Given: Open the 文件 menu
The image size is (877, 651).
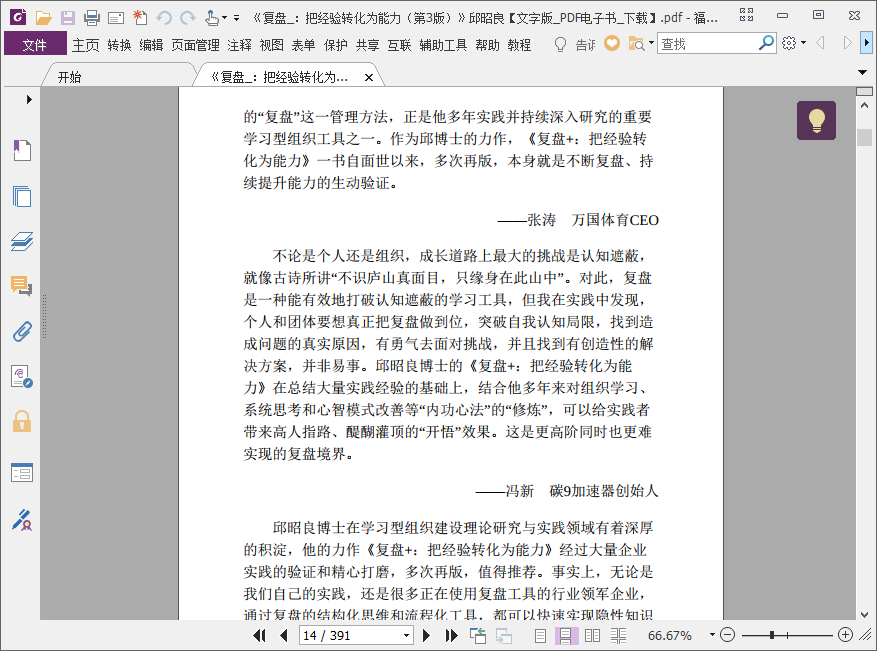Looking at the screenshot, I should 35,44.
